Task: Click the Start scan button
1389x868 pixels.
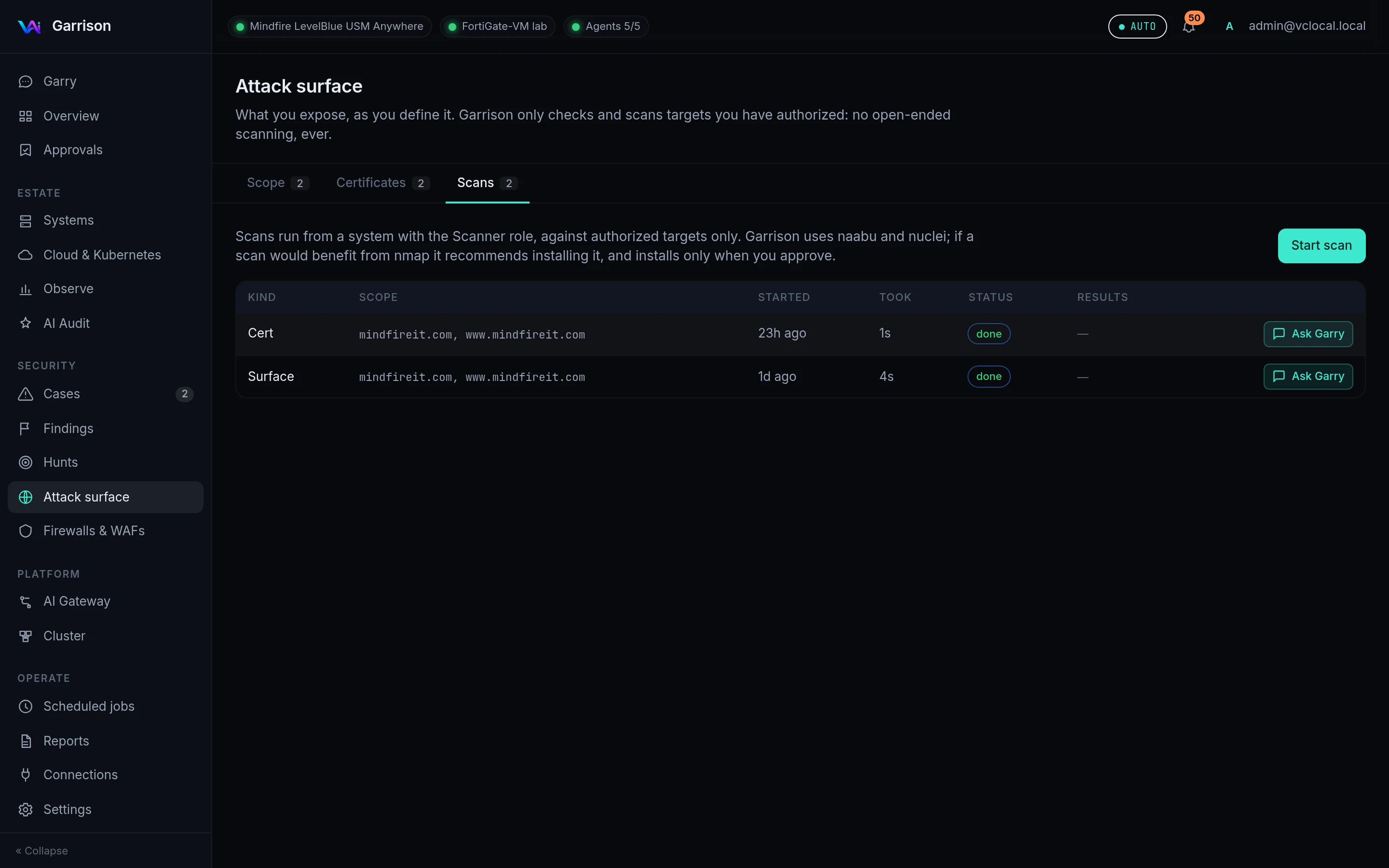Action: click(1321, 246)
